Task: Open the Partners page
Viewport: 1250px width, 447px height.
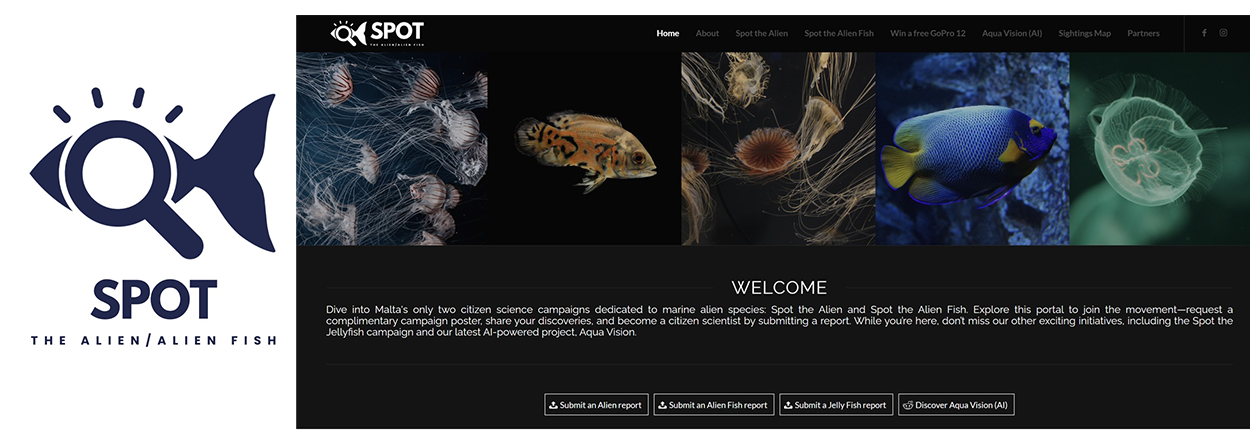Action: pos(1143,33)
